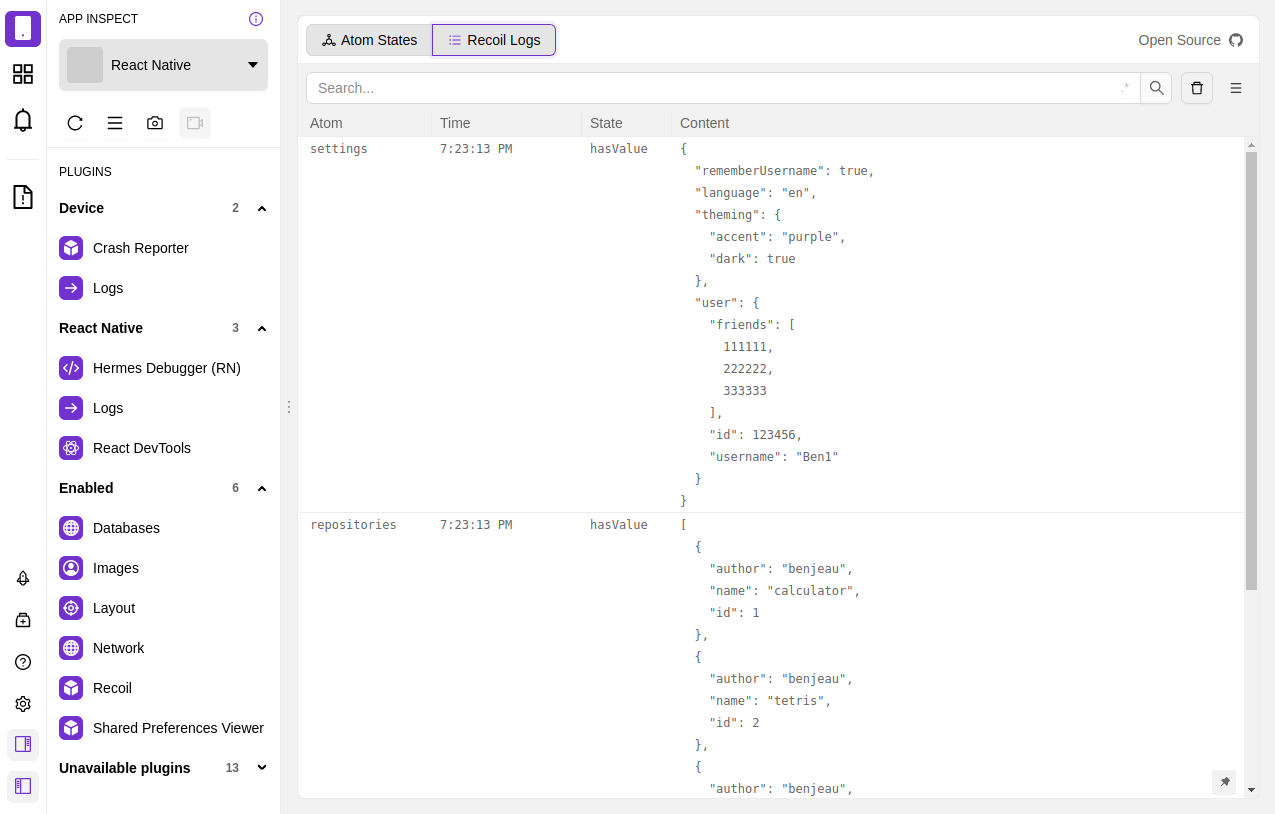Click the "accent": "purple" line
The image size is (1275, 814).
click(x=778, y=237)
